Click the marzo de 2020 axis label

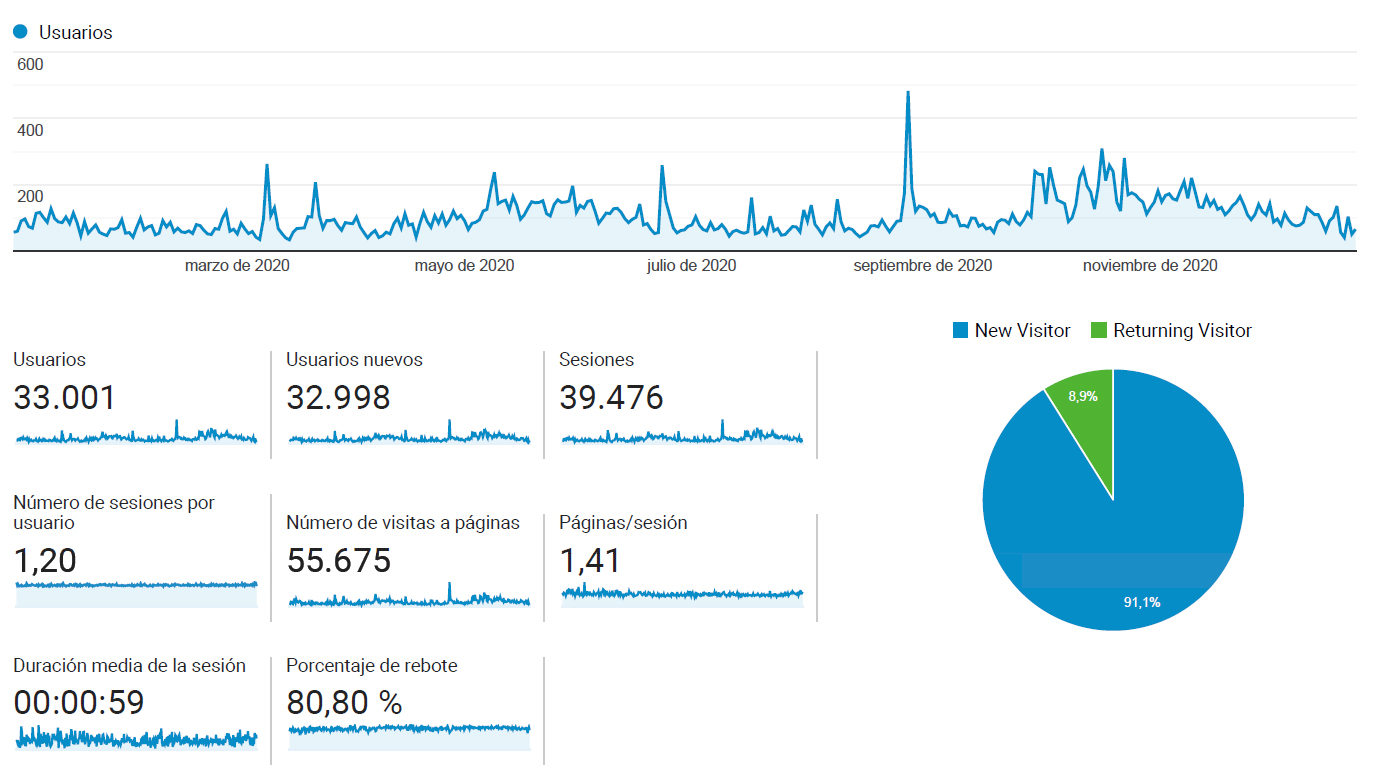click(237, 265)
